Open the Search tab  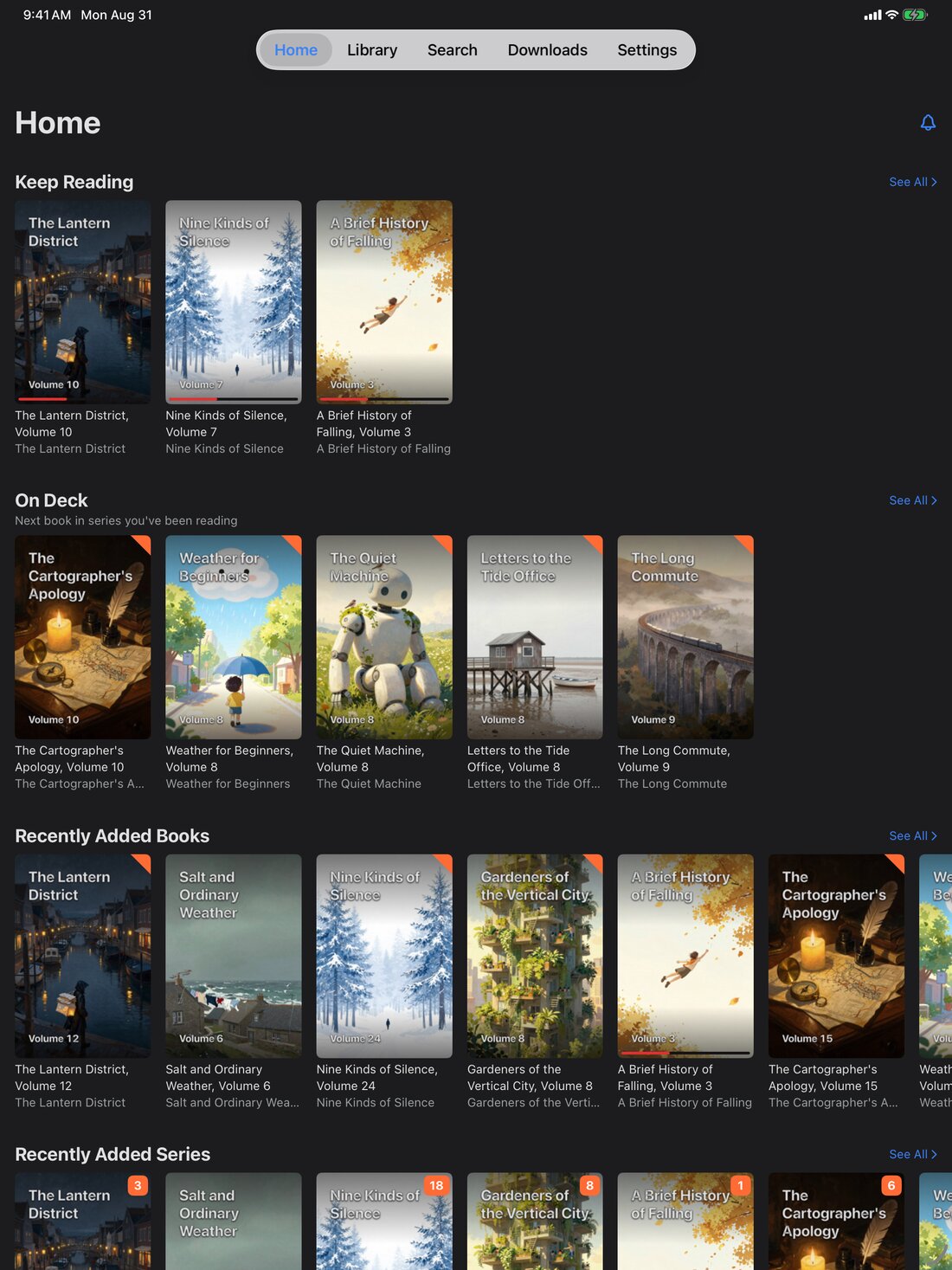[x=453, y=50]
